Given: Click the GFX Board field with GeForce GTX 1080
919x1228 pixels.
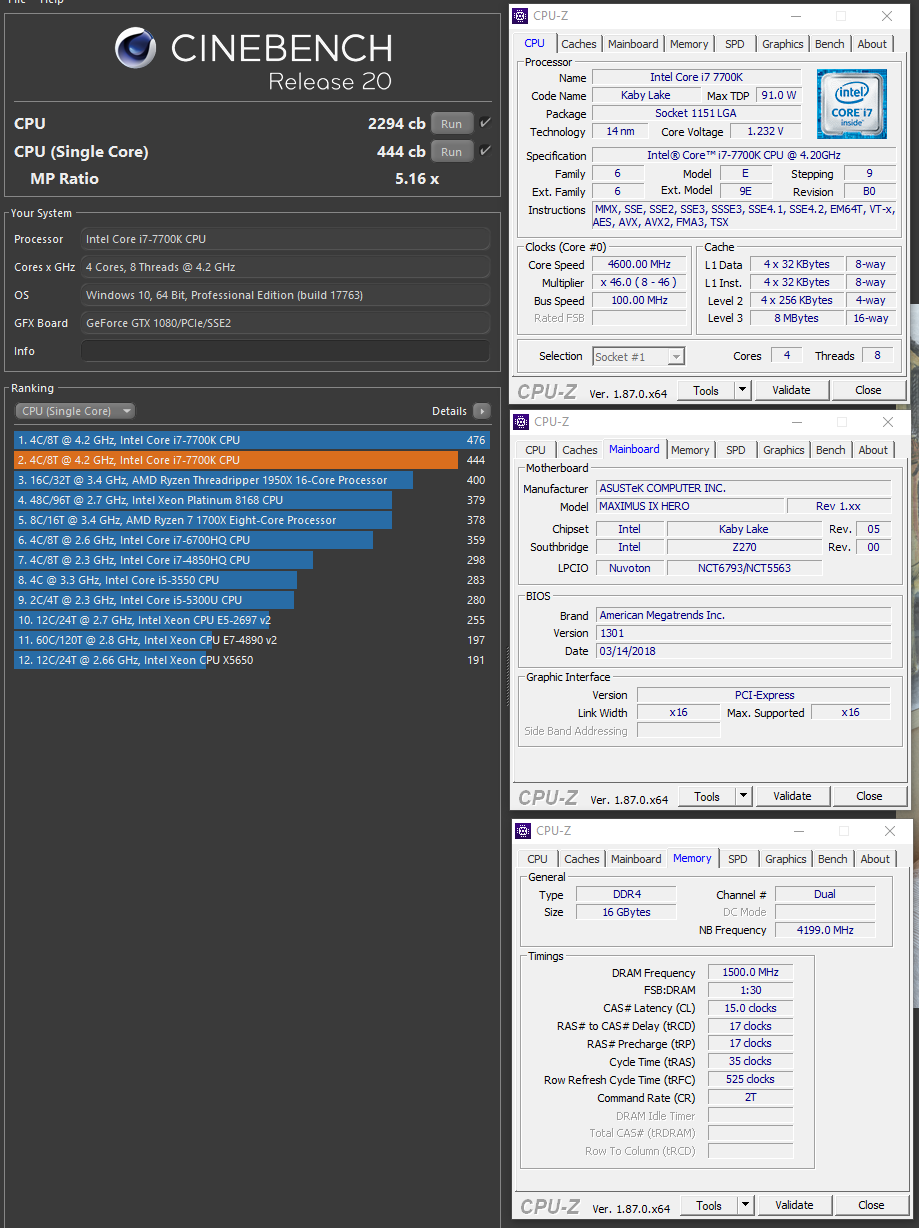Looking at the screenshot, I should (286, 323).
